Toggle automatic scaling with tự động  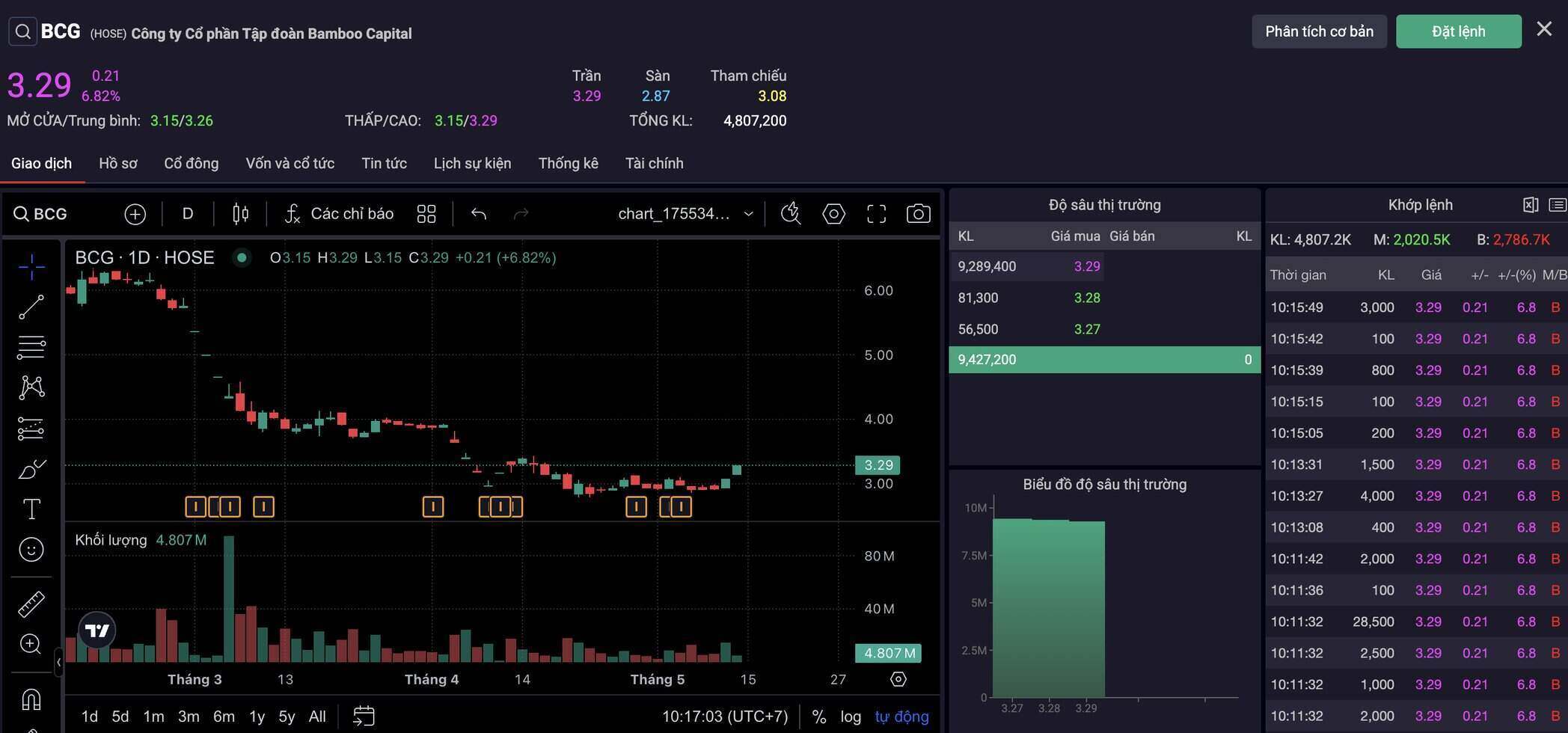point(901,716)
